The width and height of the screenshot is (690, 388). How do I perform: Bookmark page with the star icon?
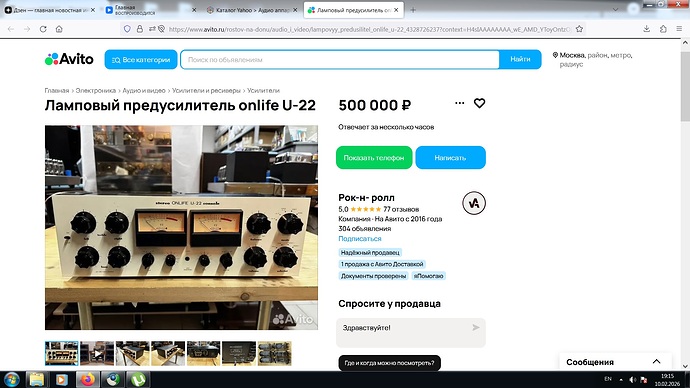point(579,29)
